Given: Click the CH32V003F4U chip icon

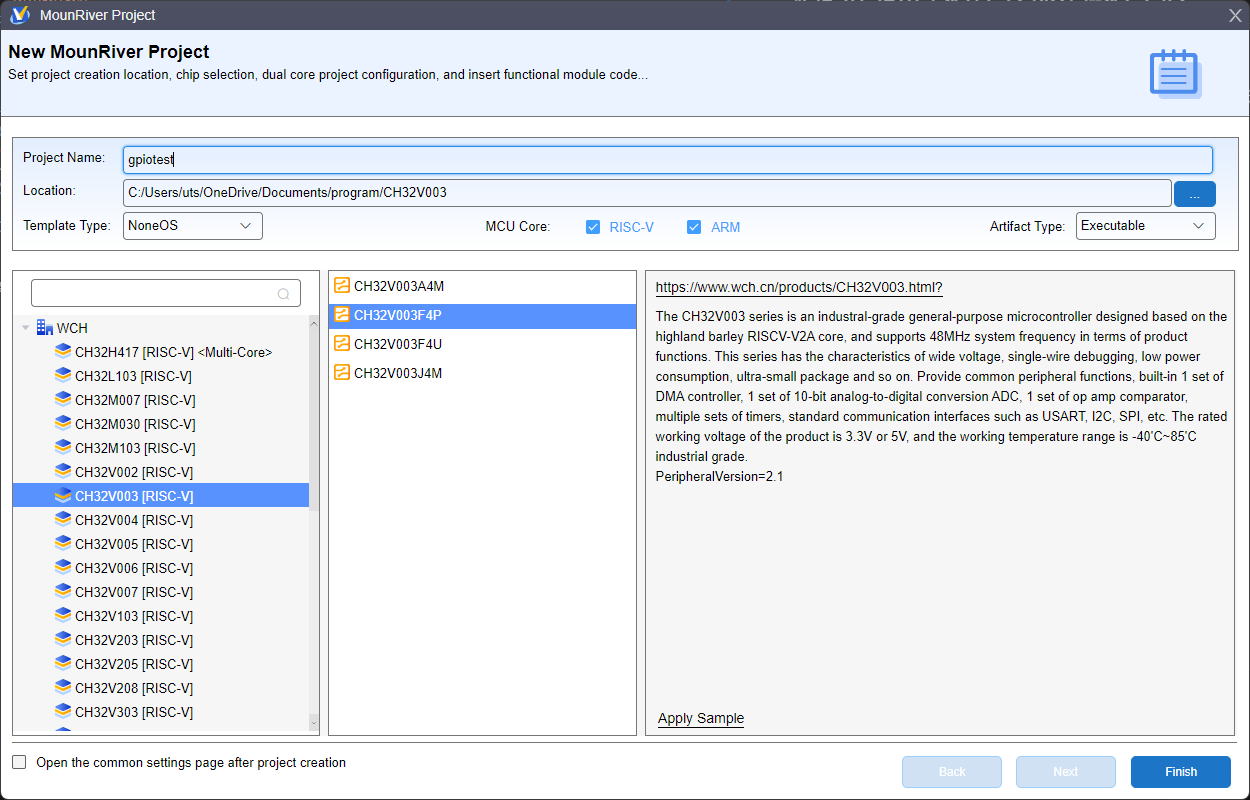Looking at the screenshot, I should coord(342,344).
